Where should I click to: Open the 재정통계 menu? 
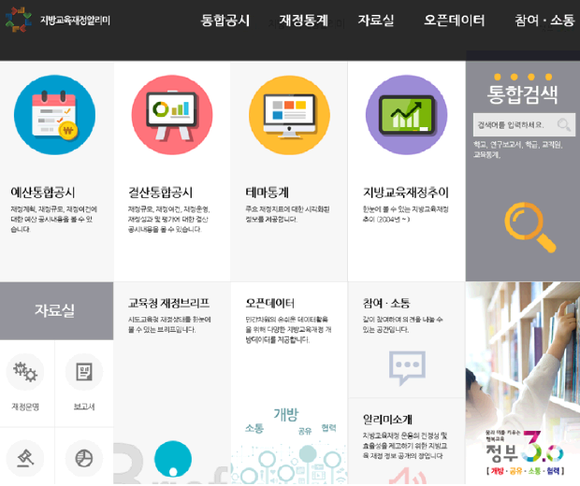point(304,20)
